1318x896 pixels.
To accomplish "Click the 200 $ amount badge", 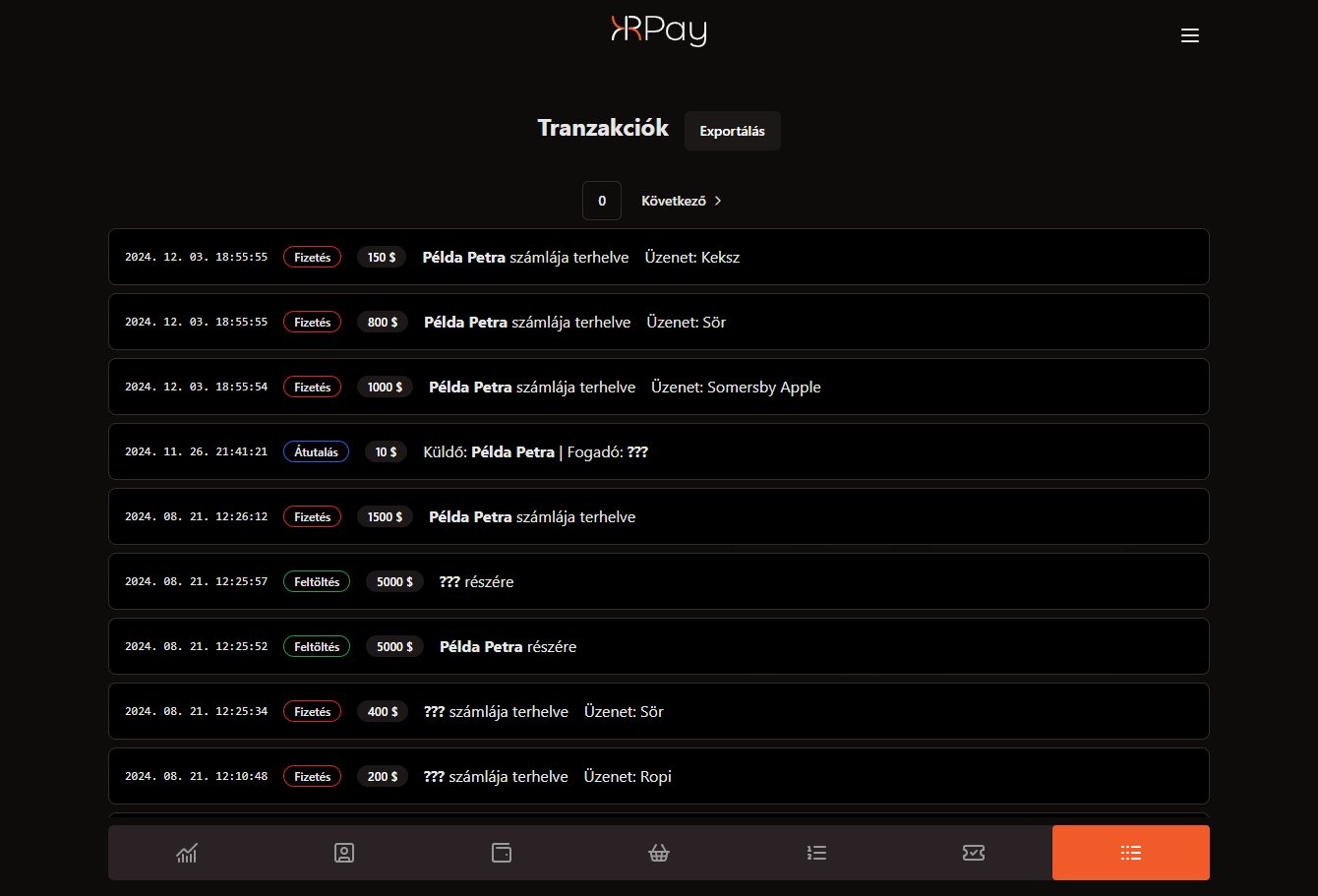I will [383, 776].
